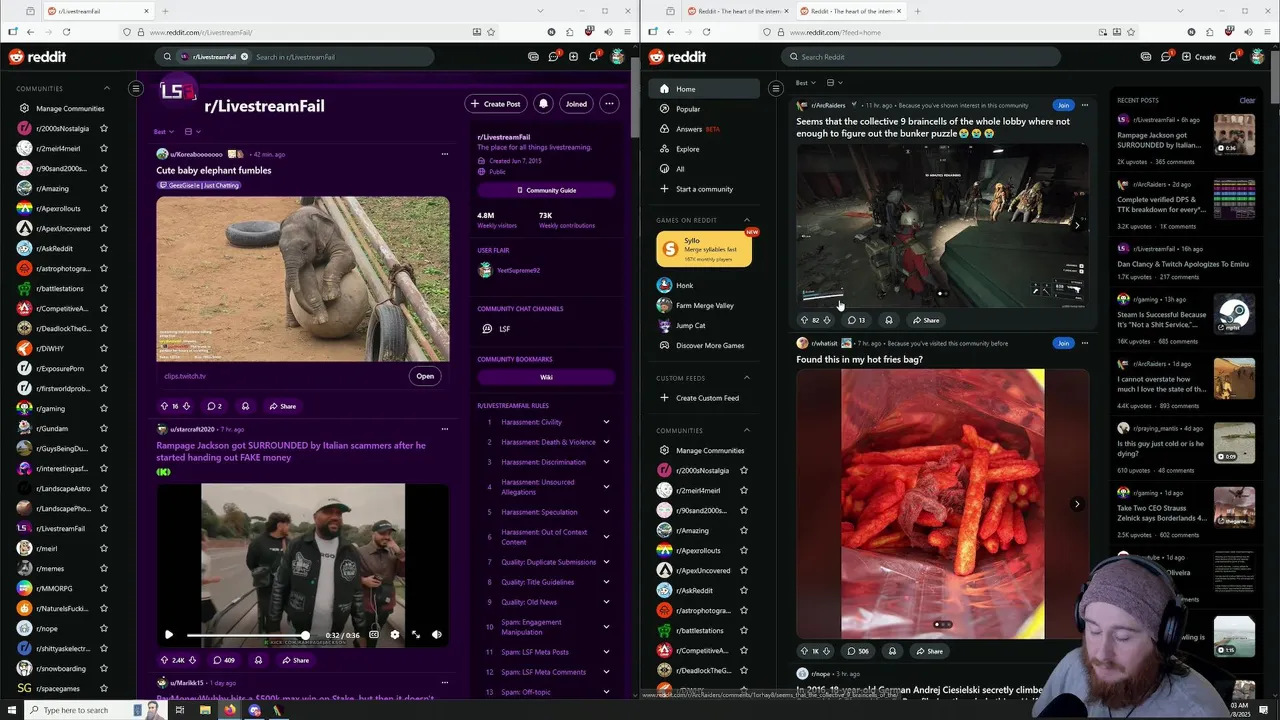
Task: Open the more options beside Joined button
Action: pyautogui.click(x=609, y=104)
